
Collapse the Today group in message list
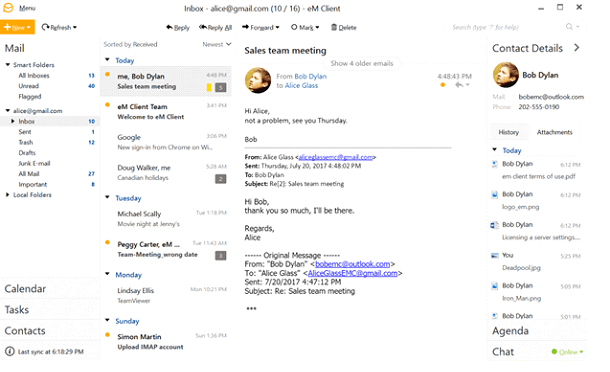pyautogui.click(x=107, y=60)
